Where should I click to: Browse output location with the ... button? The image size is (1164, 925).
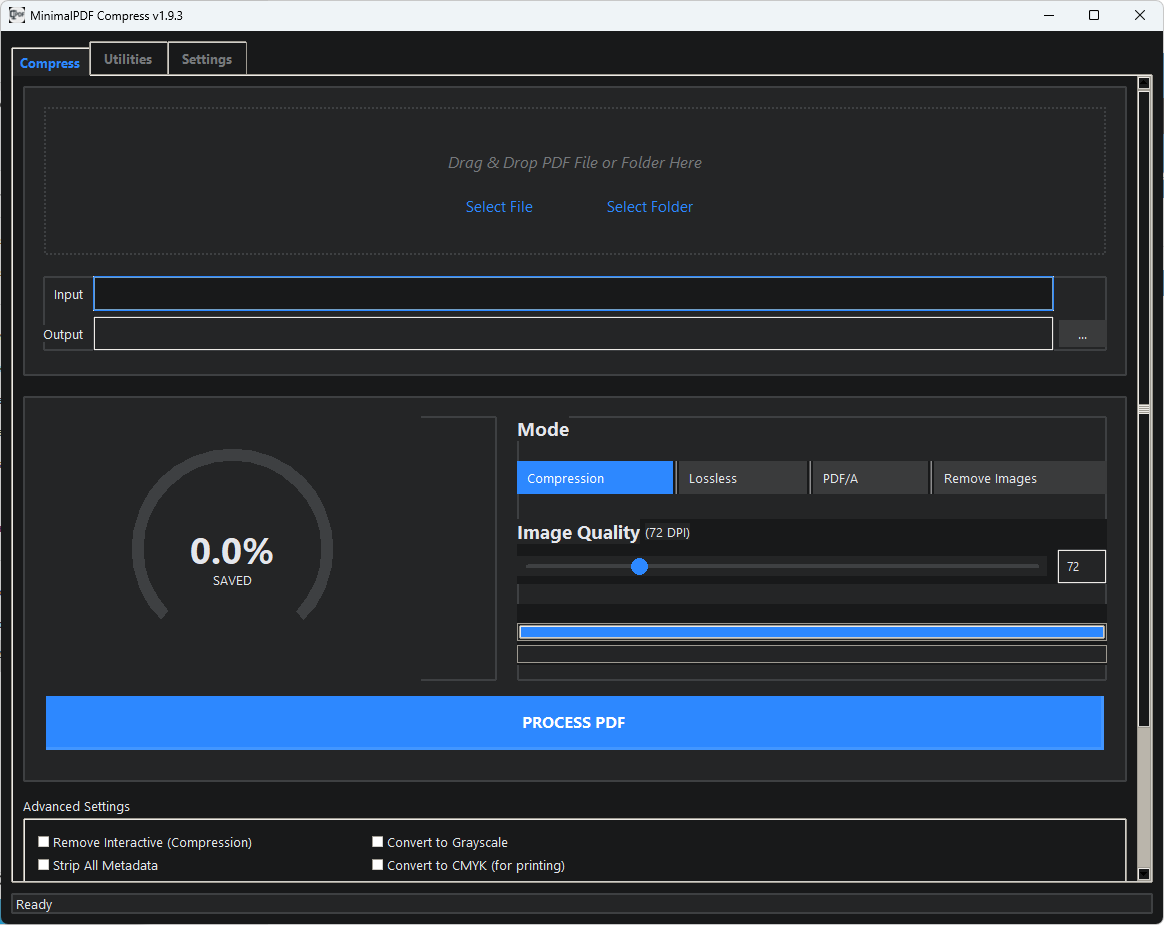point(1082,336)
